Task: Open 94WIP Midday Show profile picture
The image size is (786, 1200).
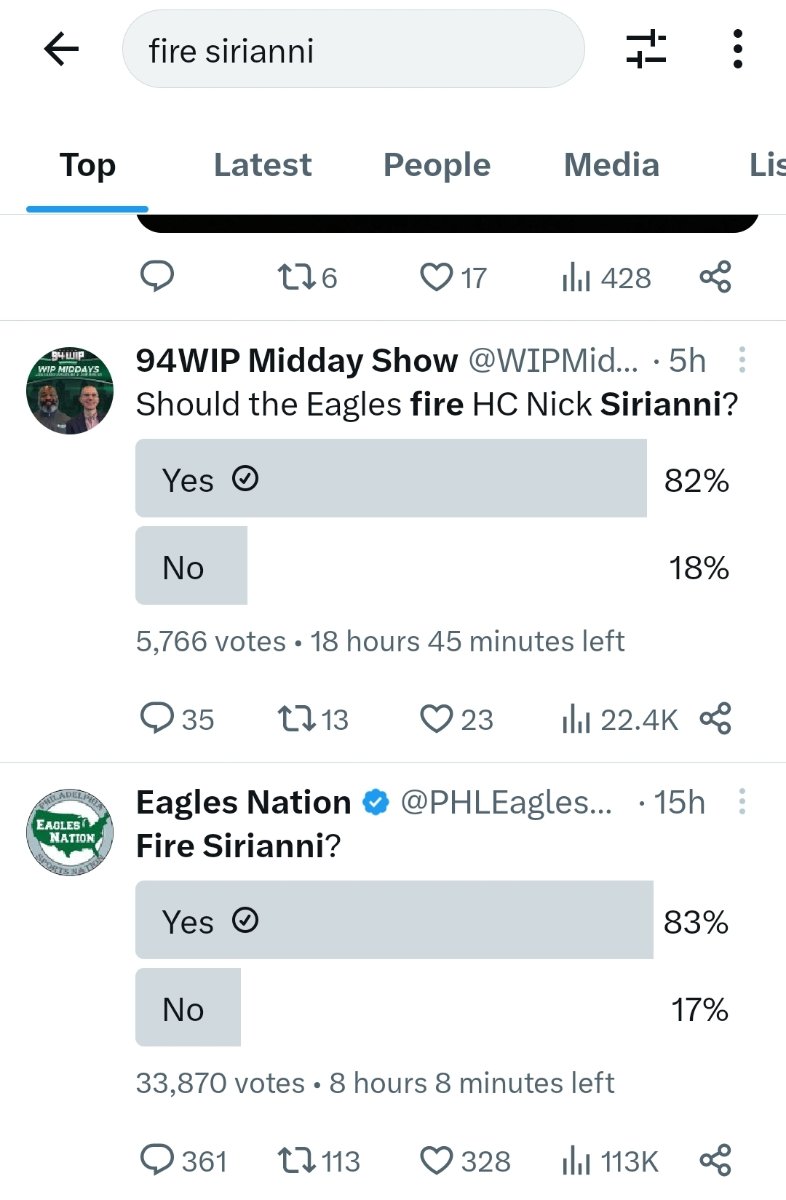Action: coord(69,391)
